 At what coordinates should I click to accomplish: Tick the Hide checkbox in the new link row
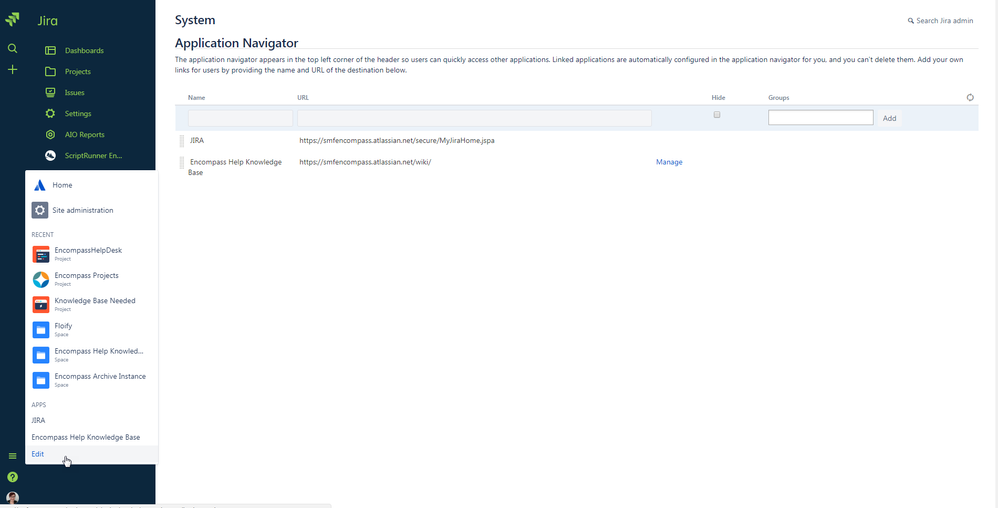pos(717,115)
